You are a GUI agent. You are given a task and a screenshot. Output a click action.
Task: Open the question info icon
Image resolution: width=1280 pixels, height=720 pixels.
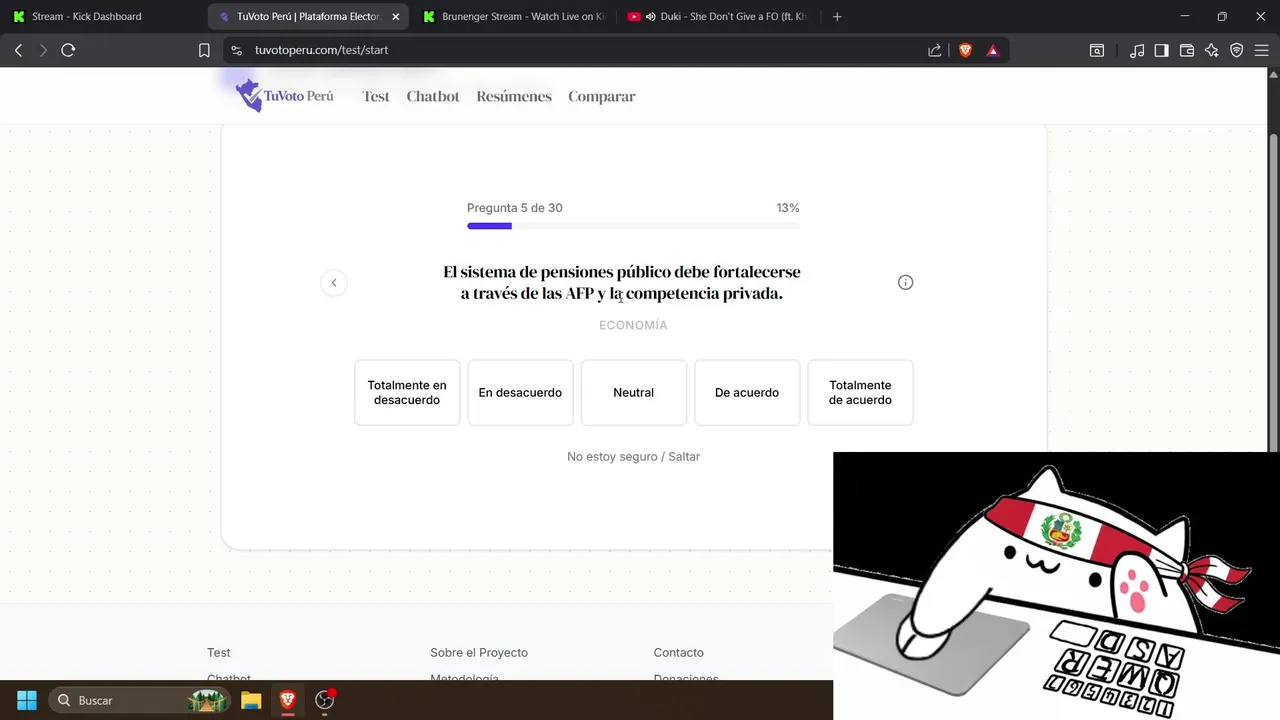coord(905,283)
